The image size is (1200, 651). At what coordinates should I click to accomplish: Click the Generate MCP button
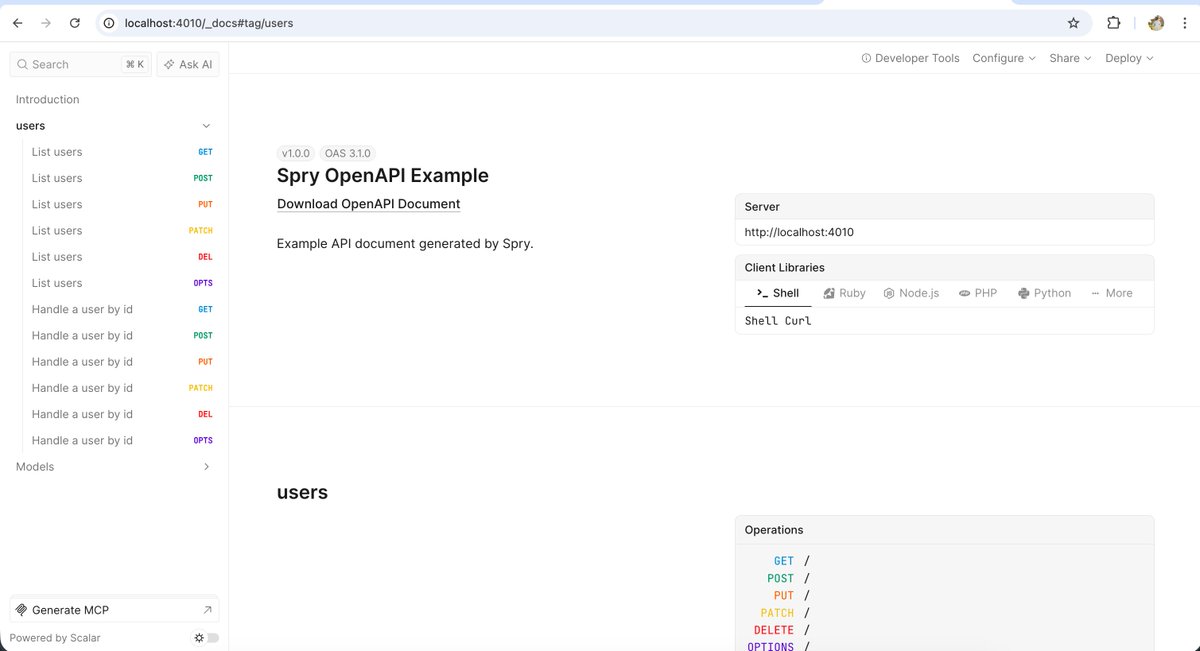113,609
